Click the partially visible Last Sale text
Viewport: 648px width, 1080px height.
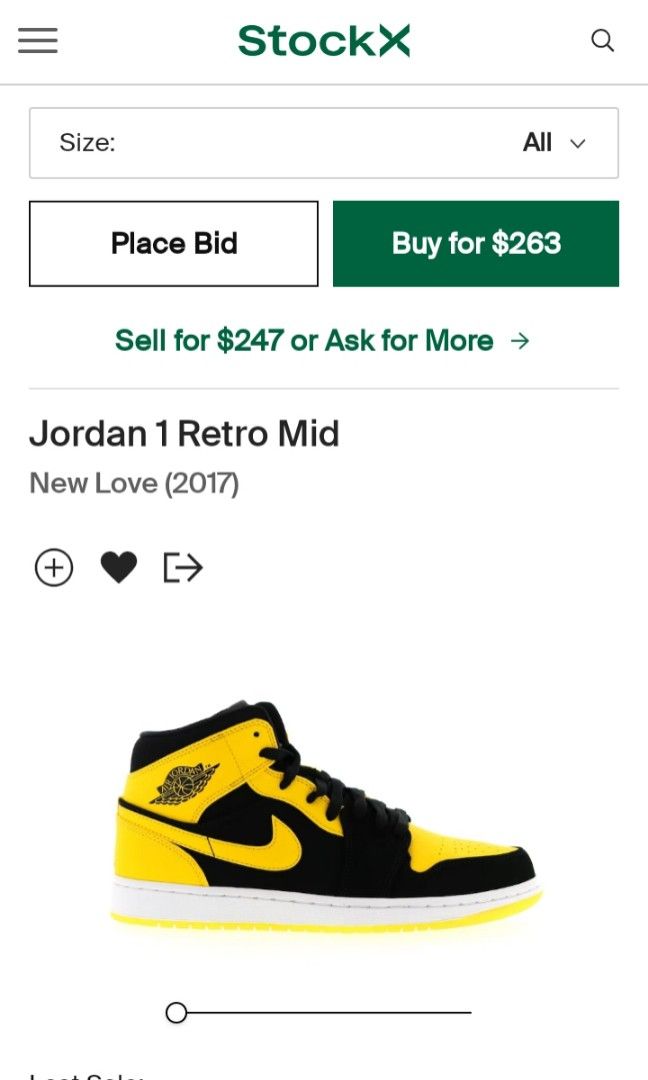[x=87, y=1075]
